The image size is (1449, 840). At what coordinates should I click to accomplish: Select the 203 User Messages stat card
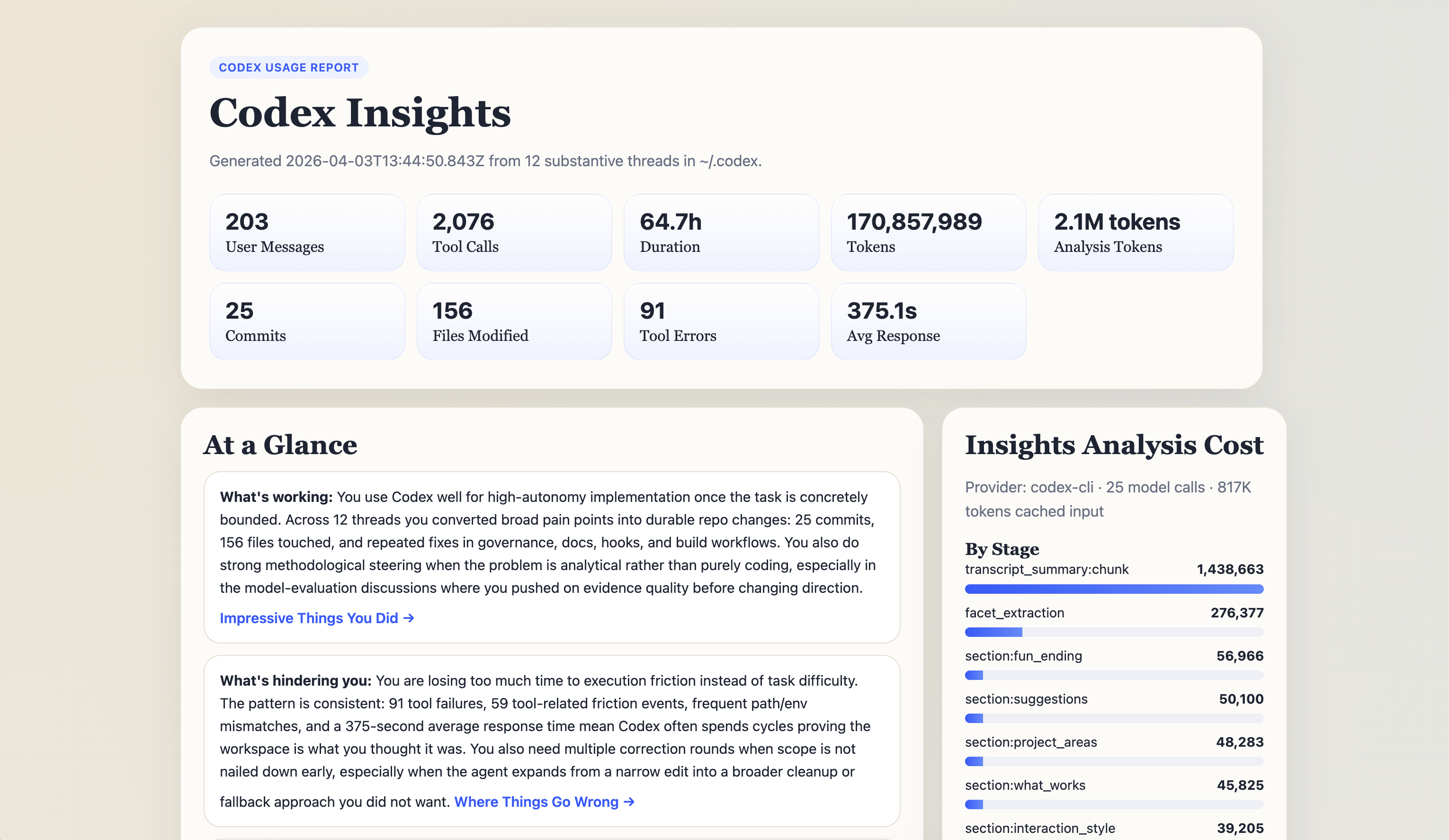click(x=306, y=232)
